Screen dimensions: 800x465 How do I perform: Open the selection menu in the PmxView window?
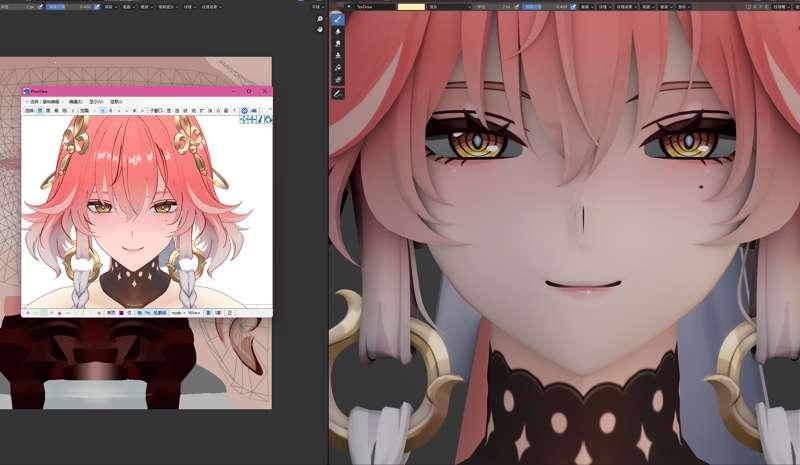45,102
